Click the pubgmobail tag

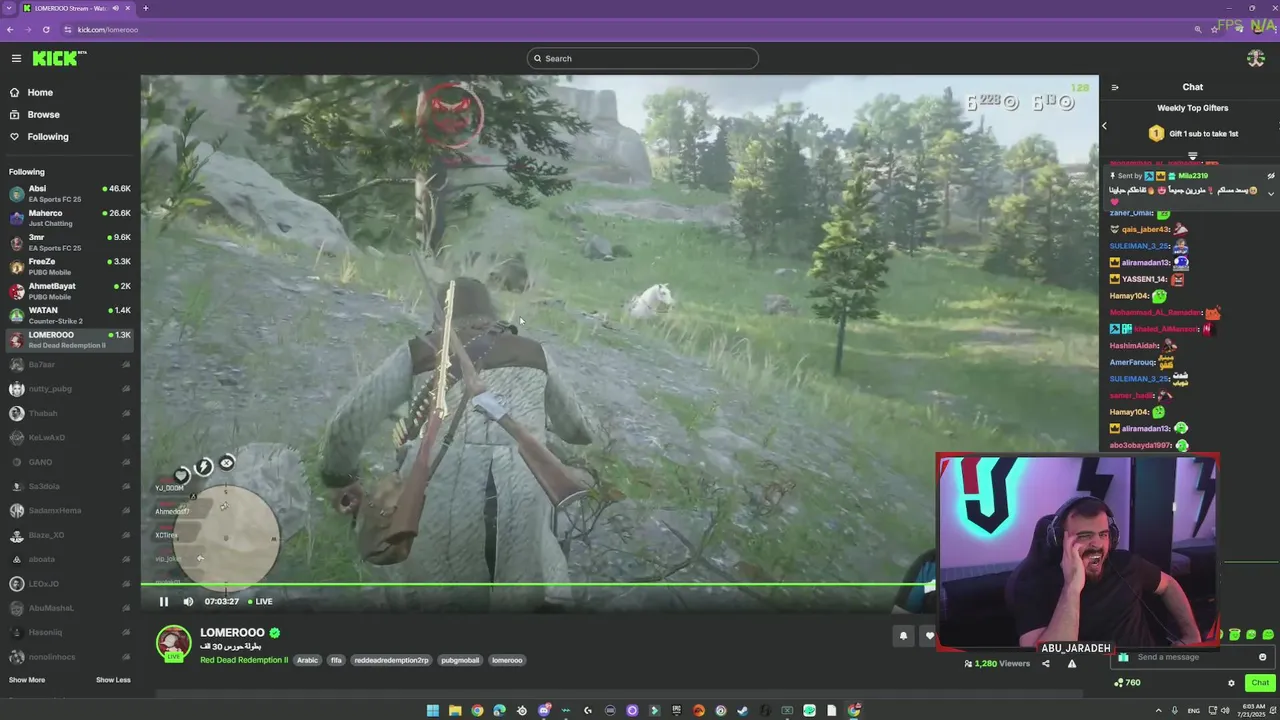coord(460,660)
